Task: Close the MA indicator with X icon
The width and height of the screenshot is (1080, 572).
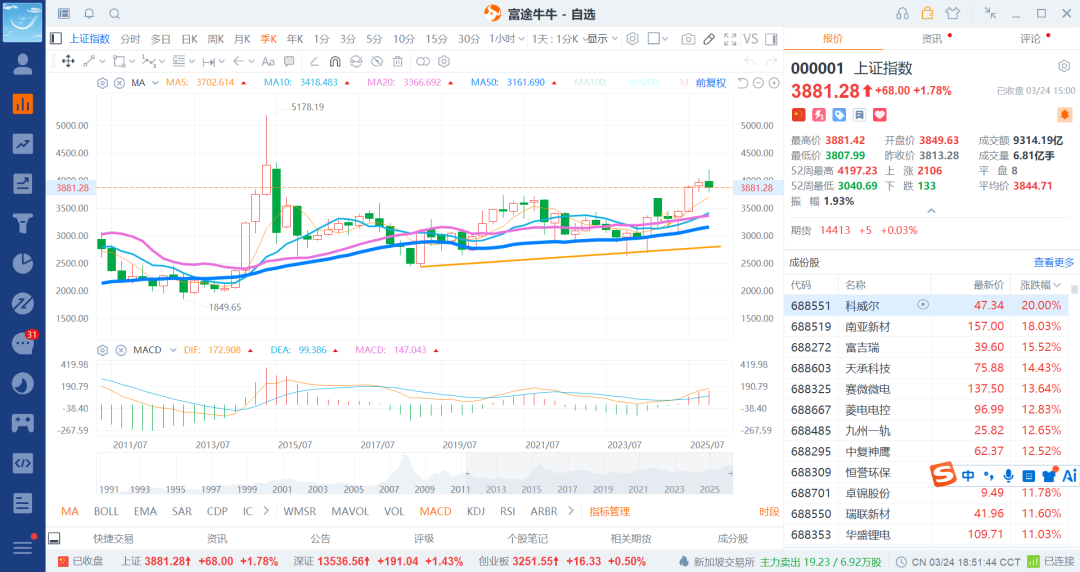Action: [119, 83]
